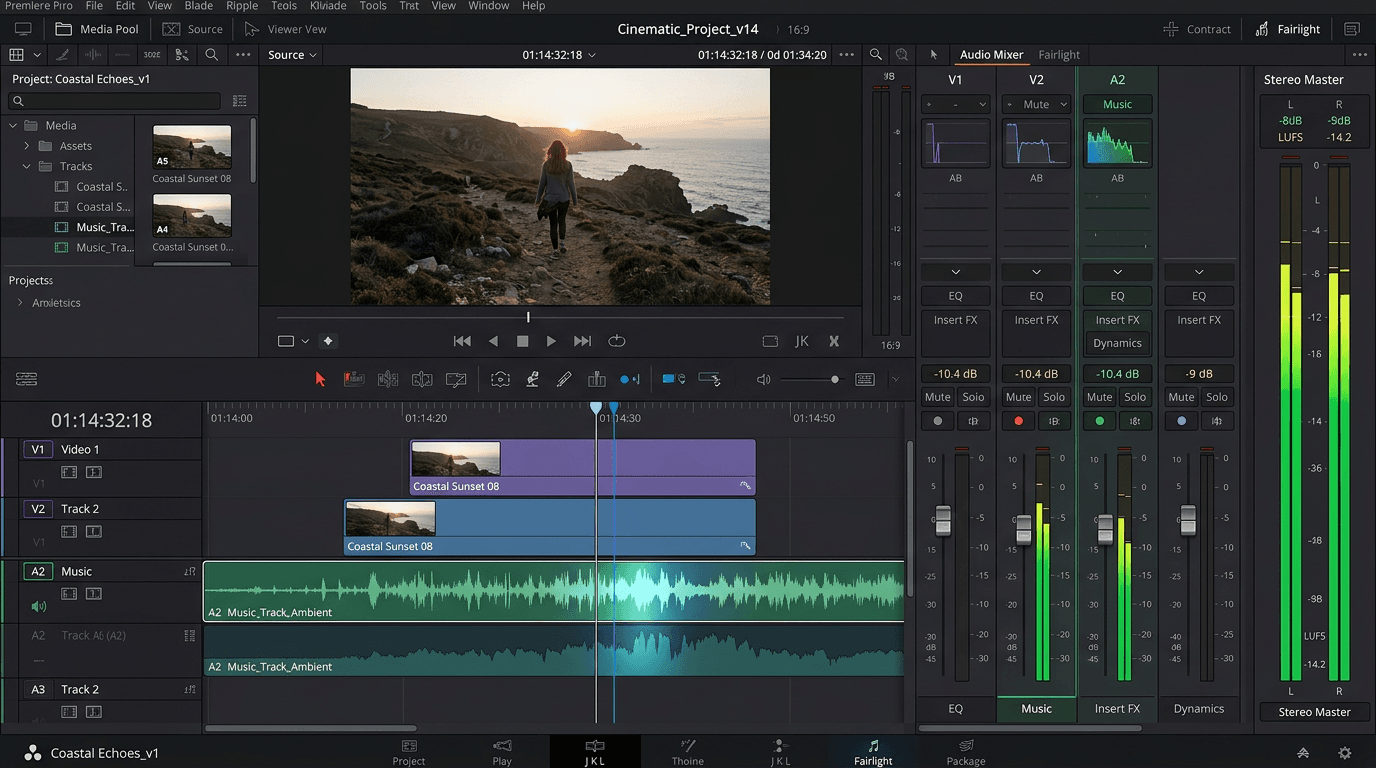Expand the Assets folder in media tree

(27, 146)
